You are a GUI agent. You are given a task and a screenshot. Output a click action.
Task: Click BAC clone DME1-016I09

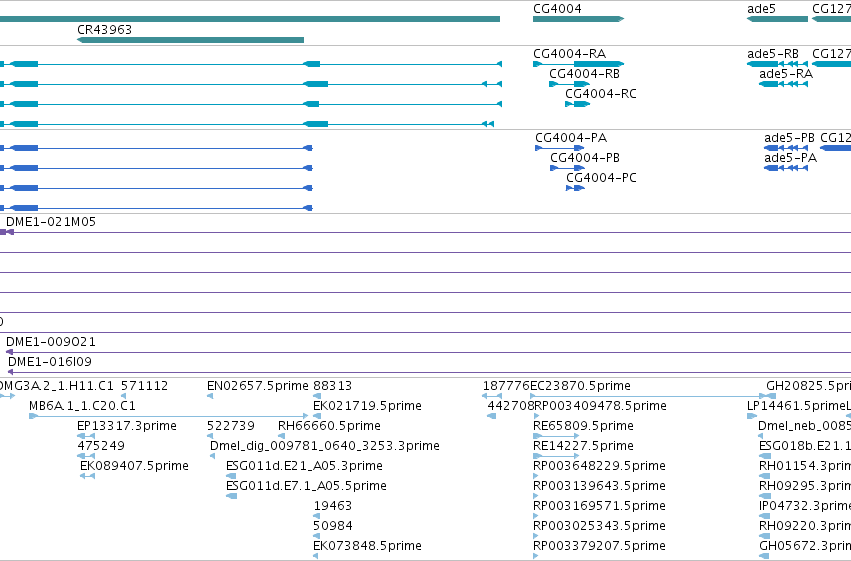coord(49,362)
